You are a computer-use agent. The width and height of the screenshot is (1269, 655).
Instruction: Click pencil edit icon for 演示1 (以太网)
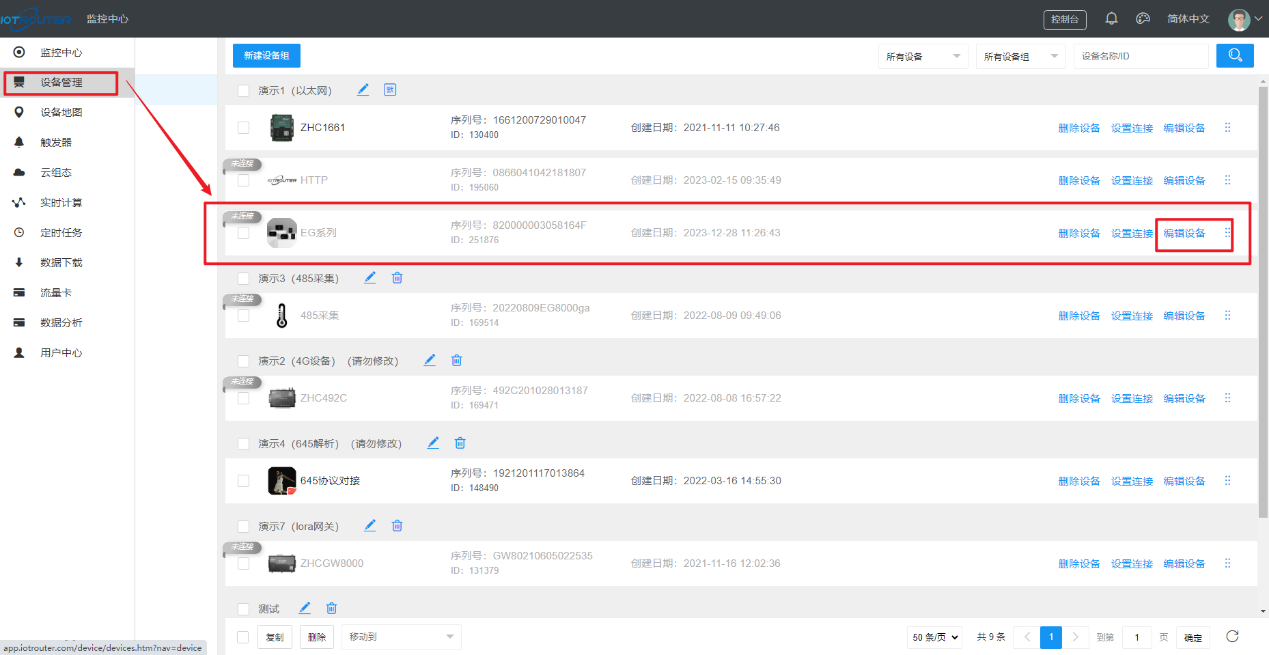(x=363, y=90)
